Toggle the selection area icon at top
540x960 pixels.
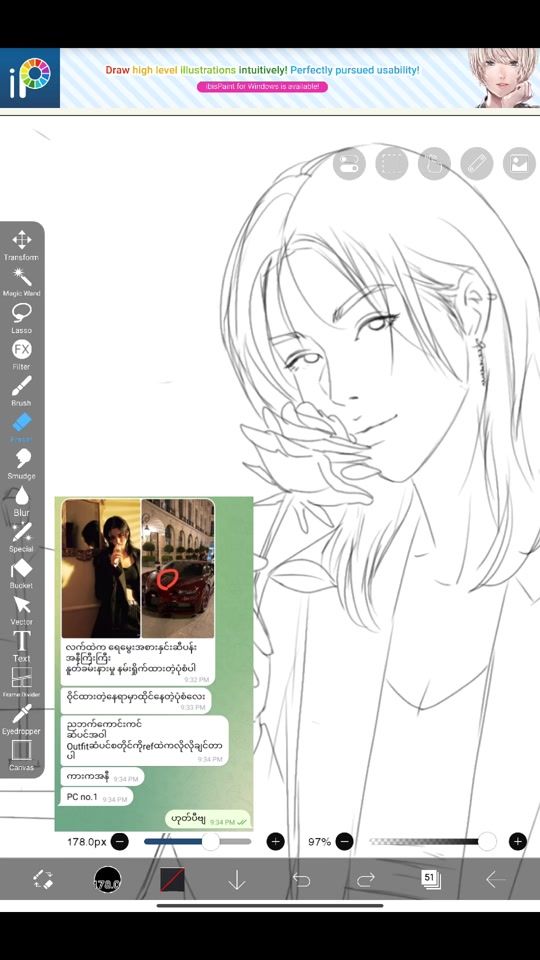(x=392, y=164)
